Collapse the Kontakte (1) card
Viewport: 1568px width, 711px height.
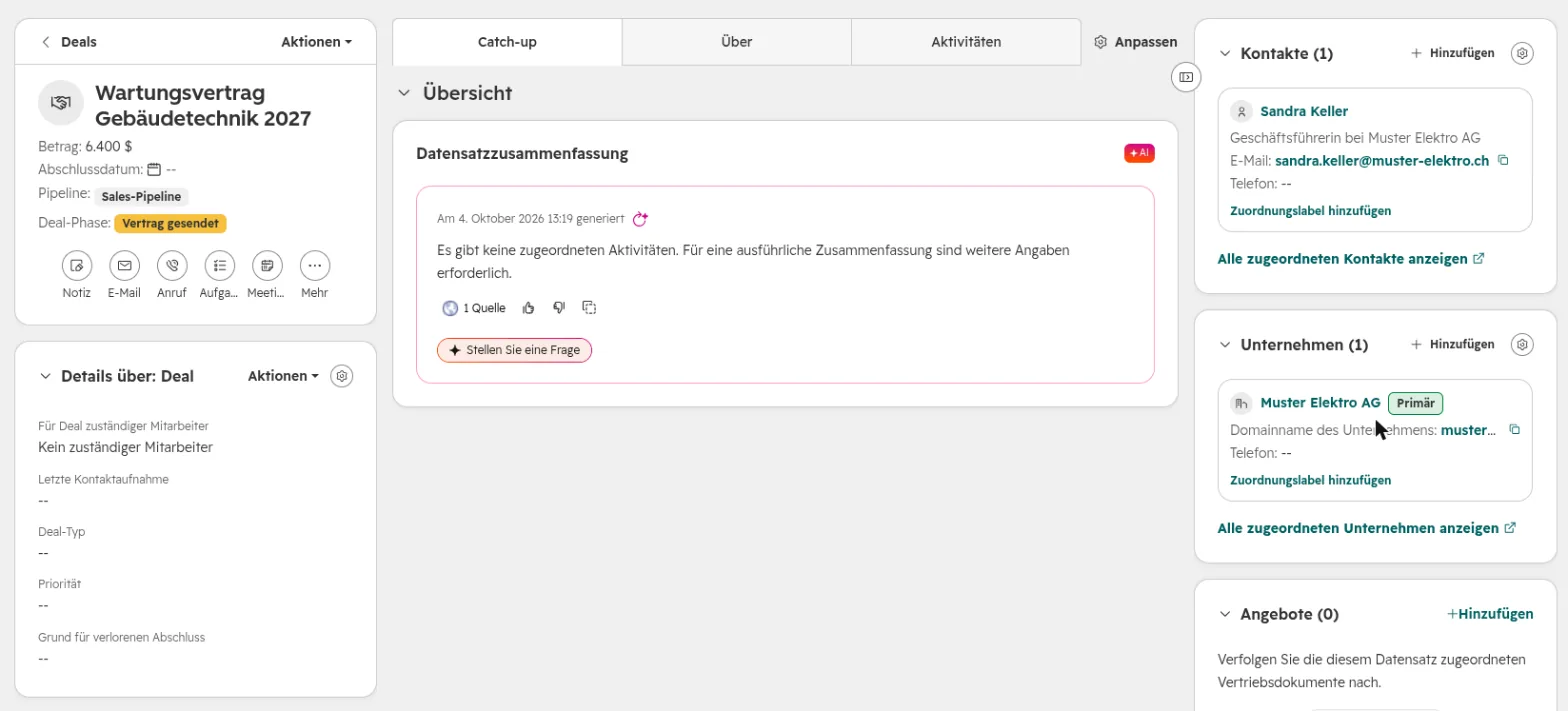[1225, 53]
